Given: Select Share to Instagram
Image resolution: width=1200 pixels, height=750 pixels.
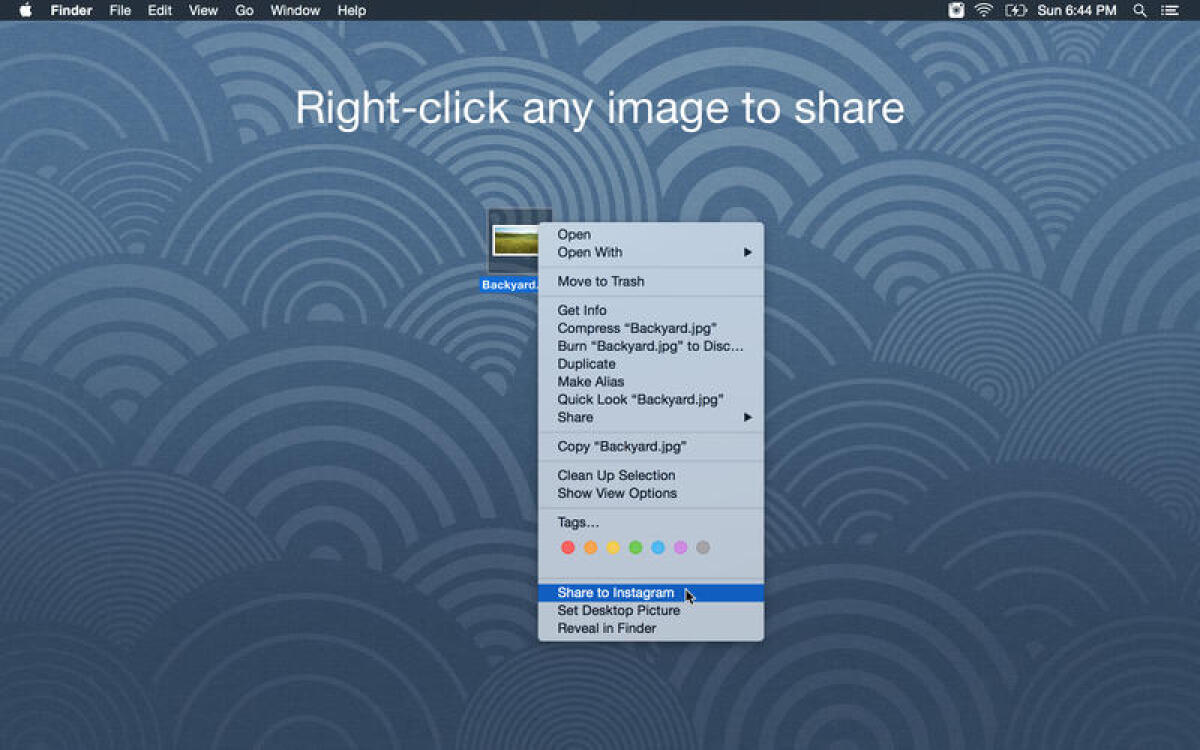Looking at the screenshot, I should tap(612, 592).
